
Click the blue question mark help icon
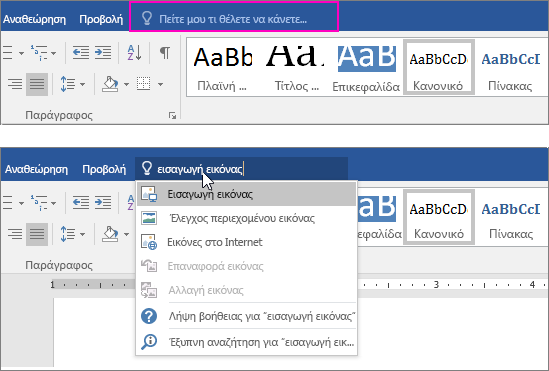coord(149,316)
